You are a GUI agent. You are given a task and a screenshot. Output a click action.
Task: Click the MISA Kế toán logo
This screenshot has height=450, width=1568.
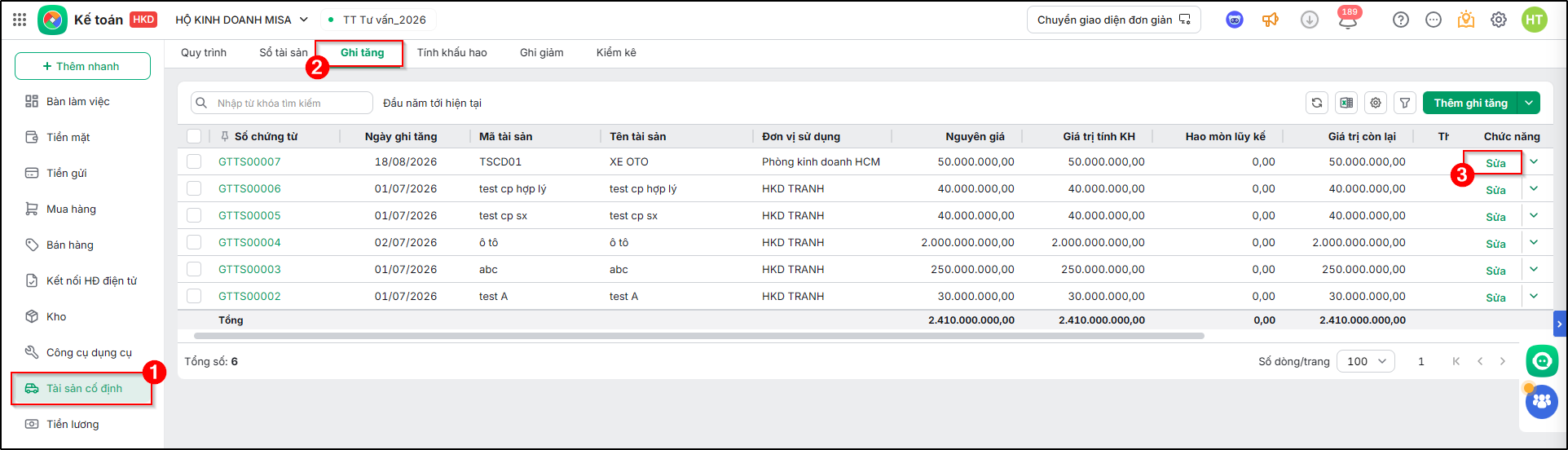[x=53, y=20]
